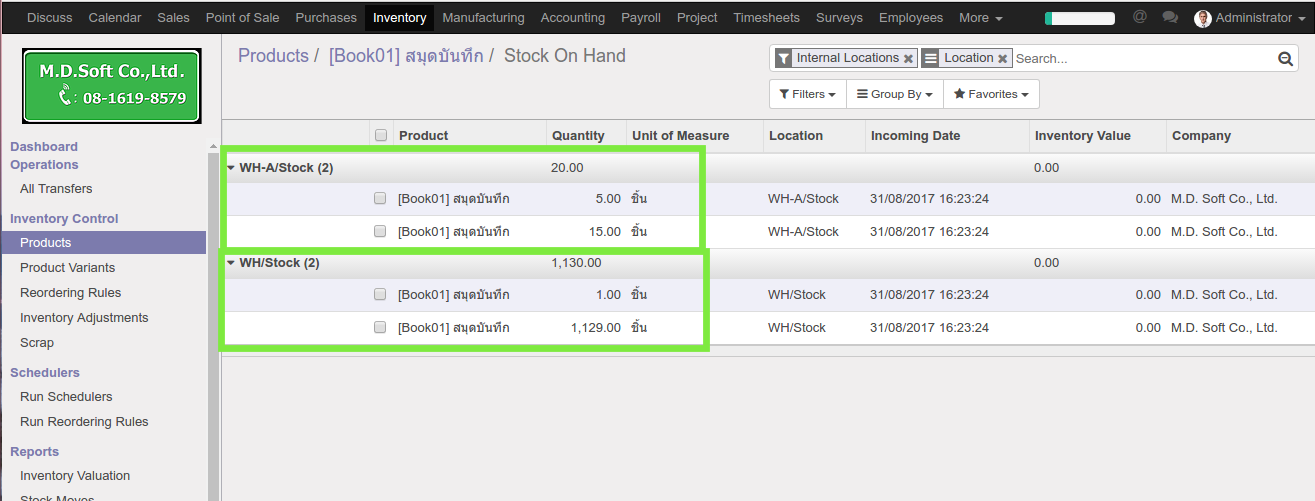Open the @ mentions icon in top bar

[x=1139, y=17]
